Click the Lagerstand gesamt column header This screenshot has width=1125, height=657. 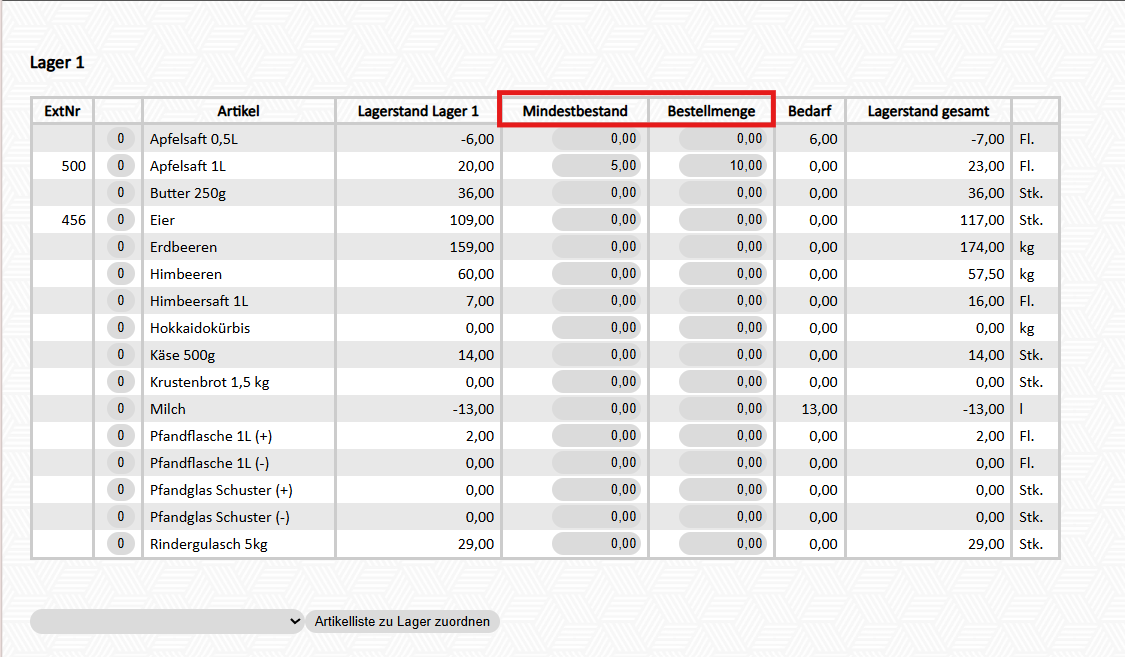click(x=928, y=111)
